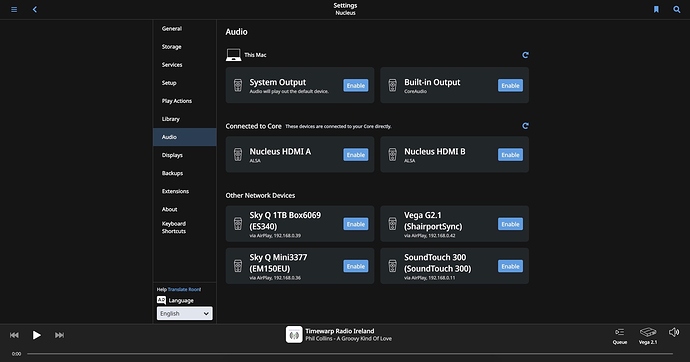This screenshot has width=690, height=362.
Task: Open search with the magnifier icon
Action: 677,9
